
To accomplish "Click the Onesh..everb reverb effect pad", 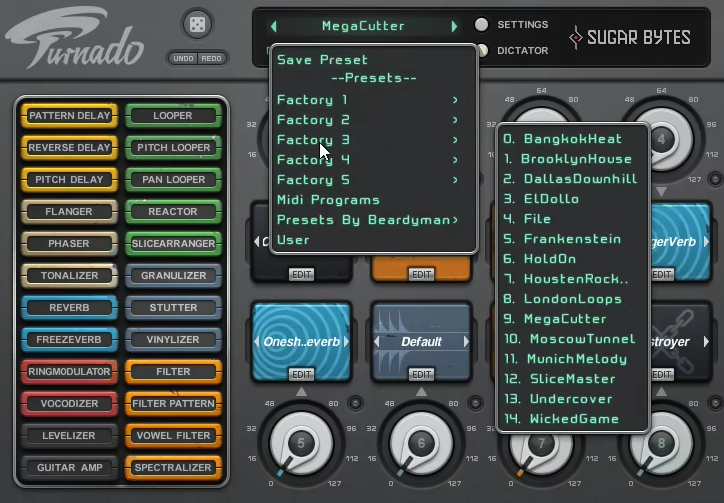I will 302,342.
